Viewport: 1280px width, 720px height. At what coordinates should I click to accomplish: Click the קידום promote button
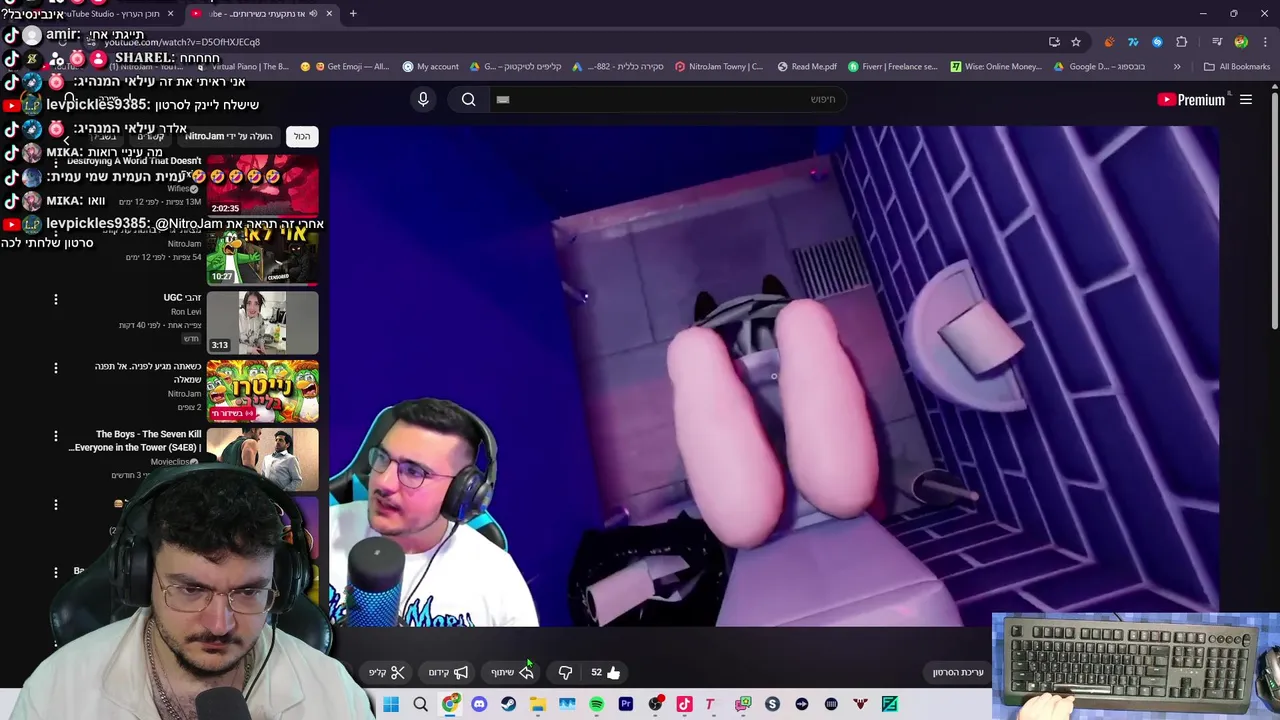point(448,672)
